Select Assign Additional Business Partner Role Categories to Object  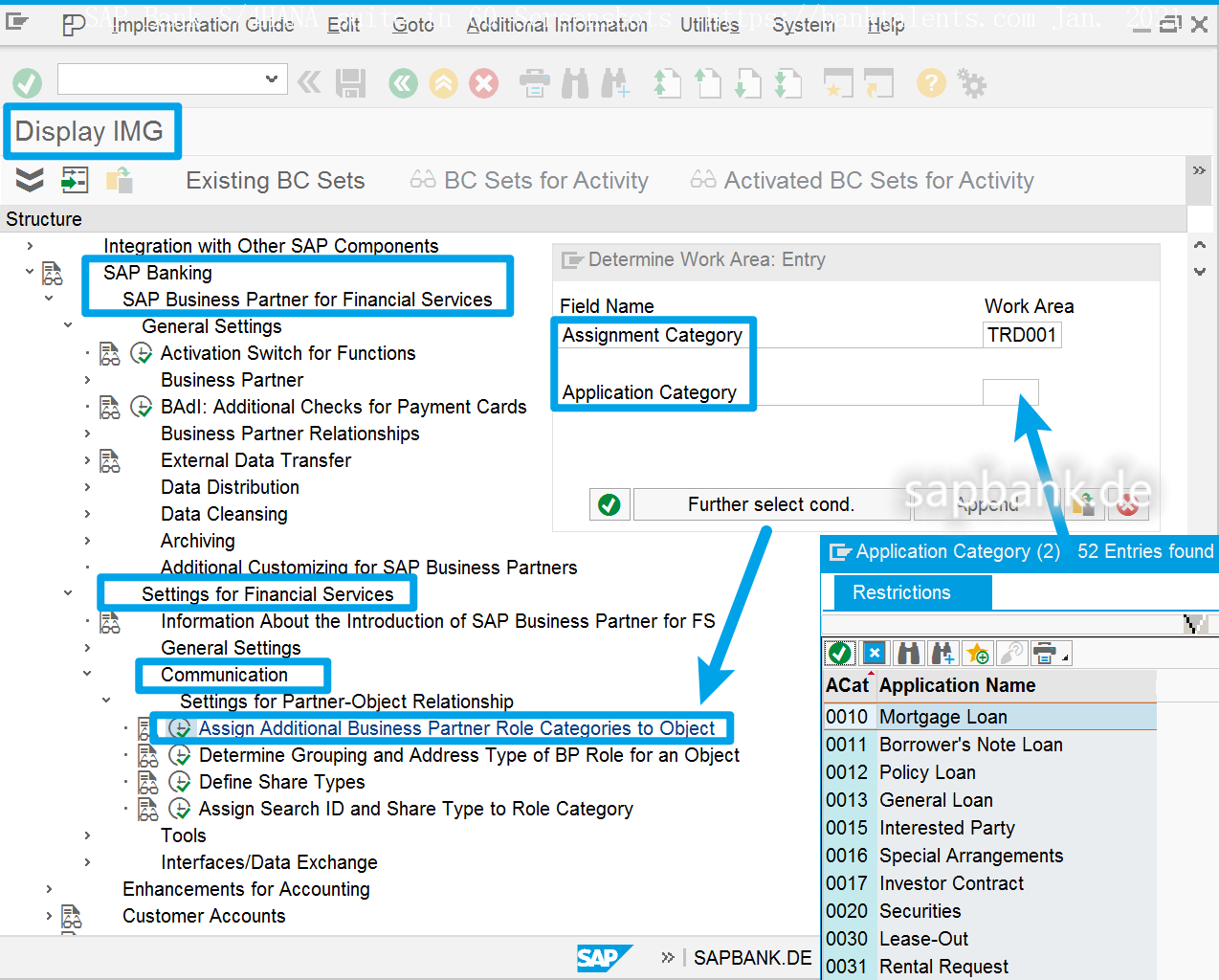point(456,728)
